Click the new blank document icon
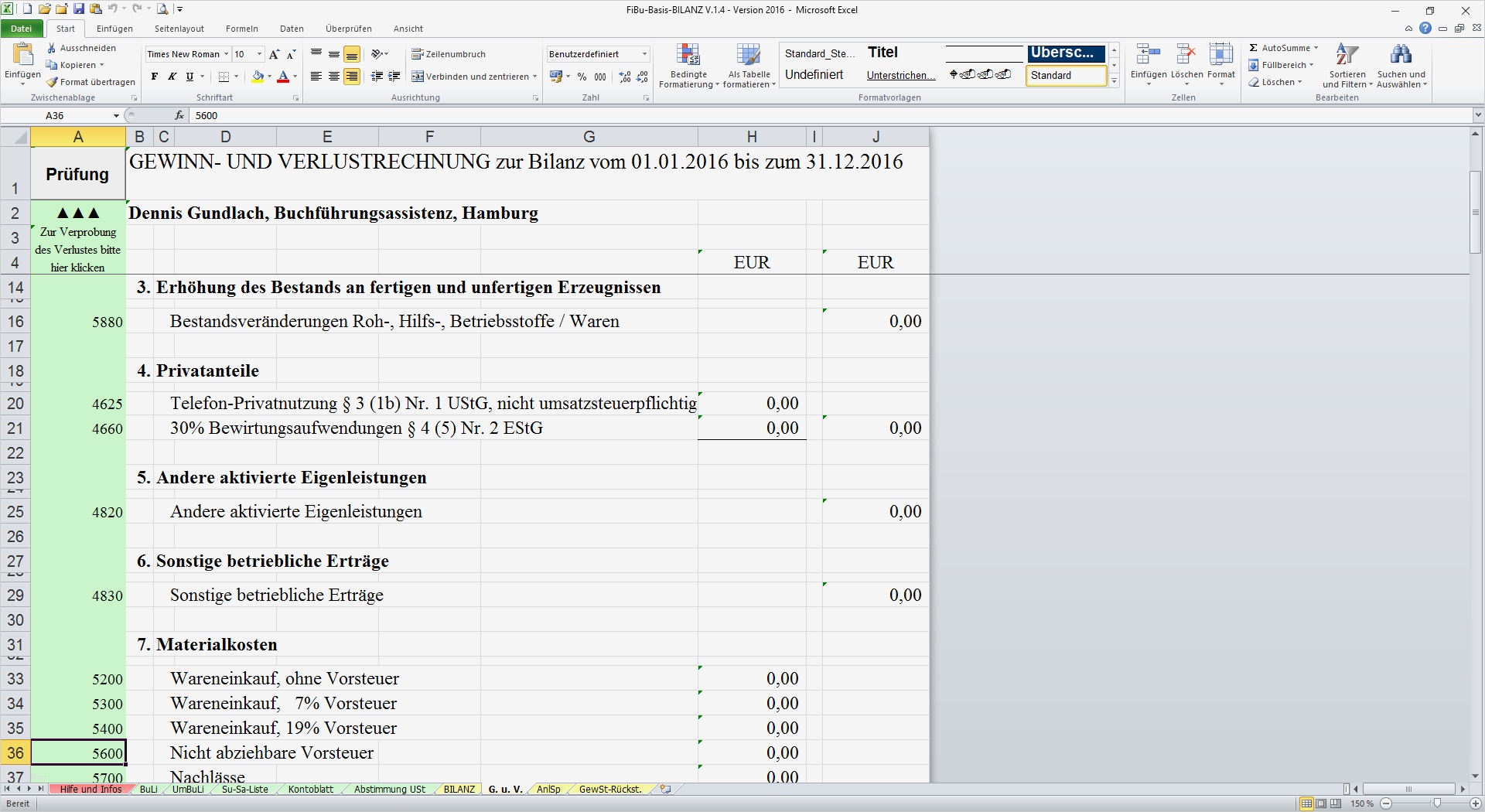1485x812 pixels. click(x=28, y=9)
